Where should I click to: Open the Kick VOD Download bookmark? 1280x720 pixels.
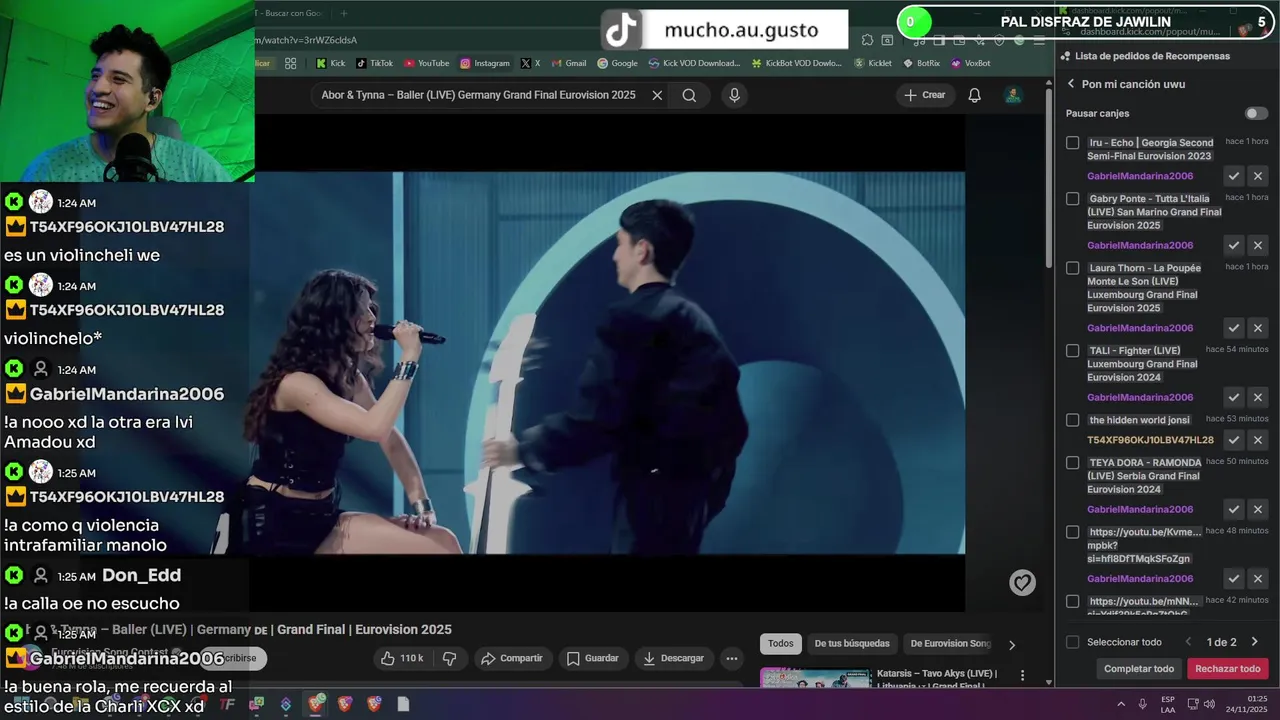click(694, 63)
